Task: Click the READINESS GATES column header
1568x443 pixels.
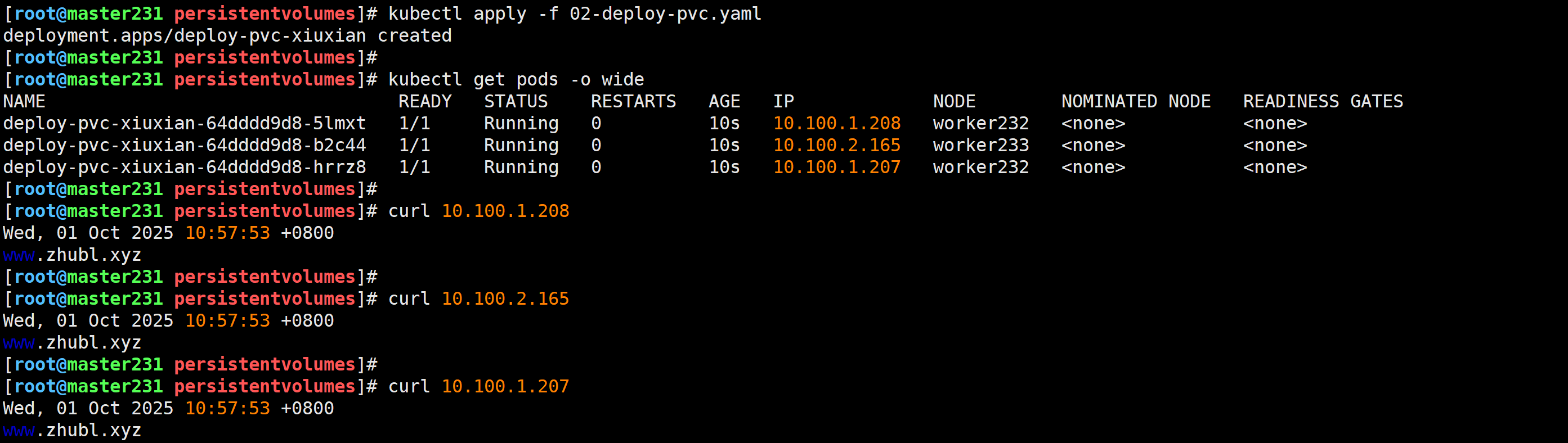Action: click(1323, 101)
